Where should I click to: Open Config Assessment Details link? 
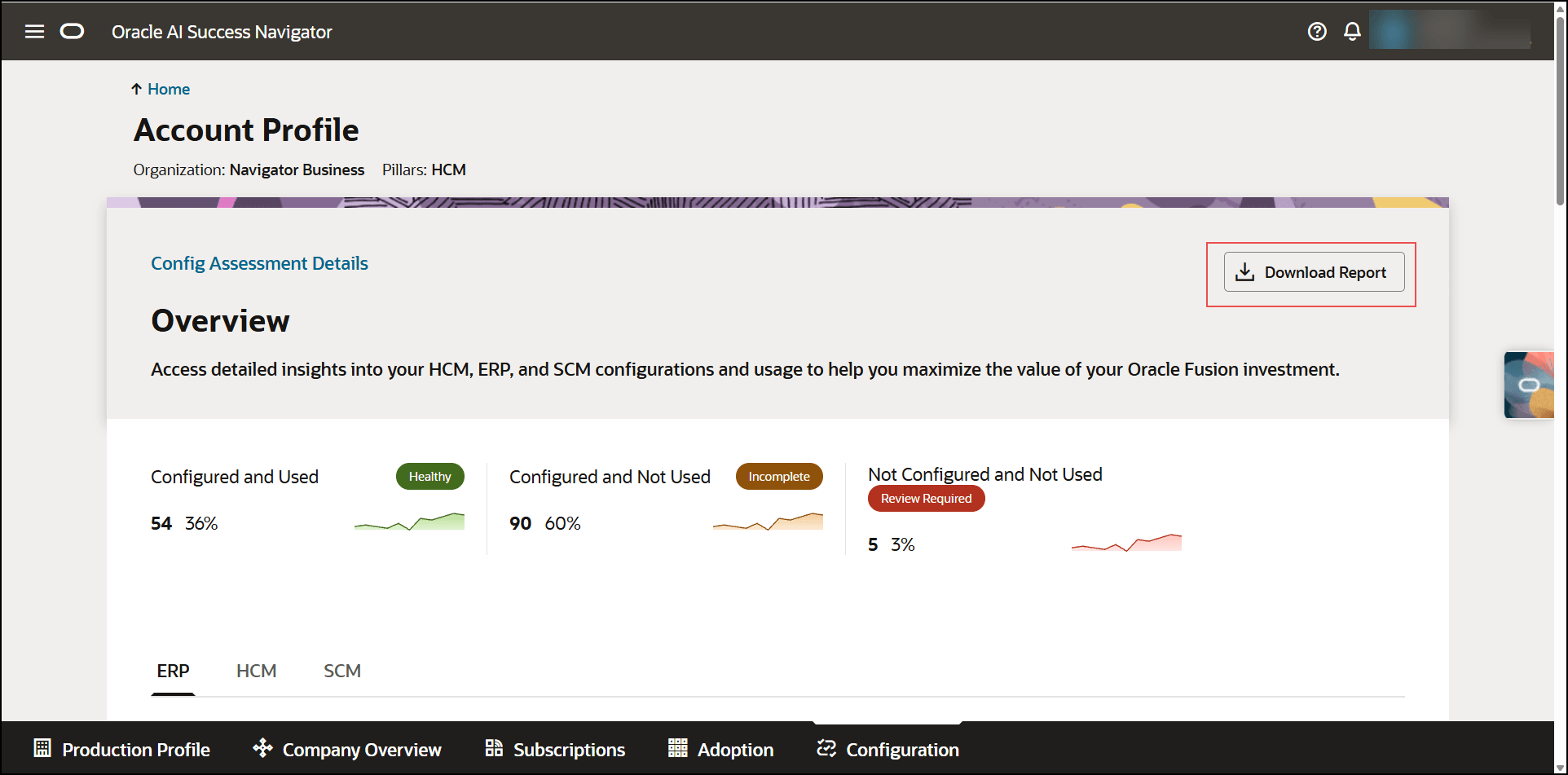[x=259, y=263]
